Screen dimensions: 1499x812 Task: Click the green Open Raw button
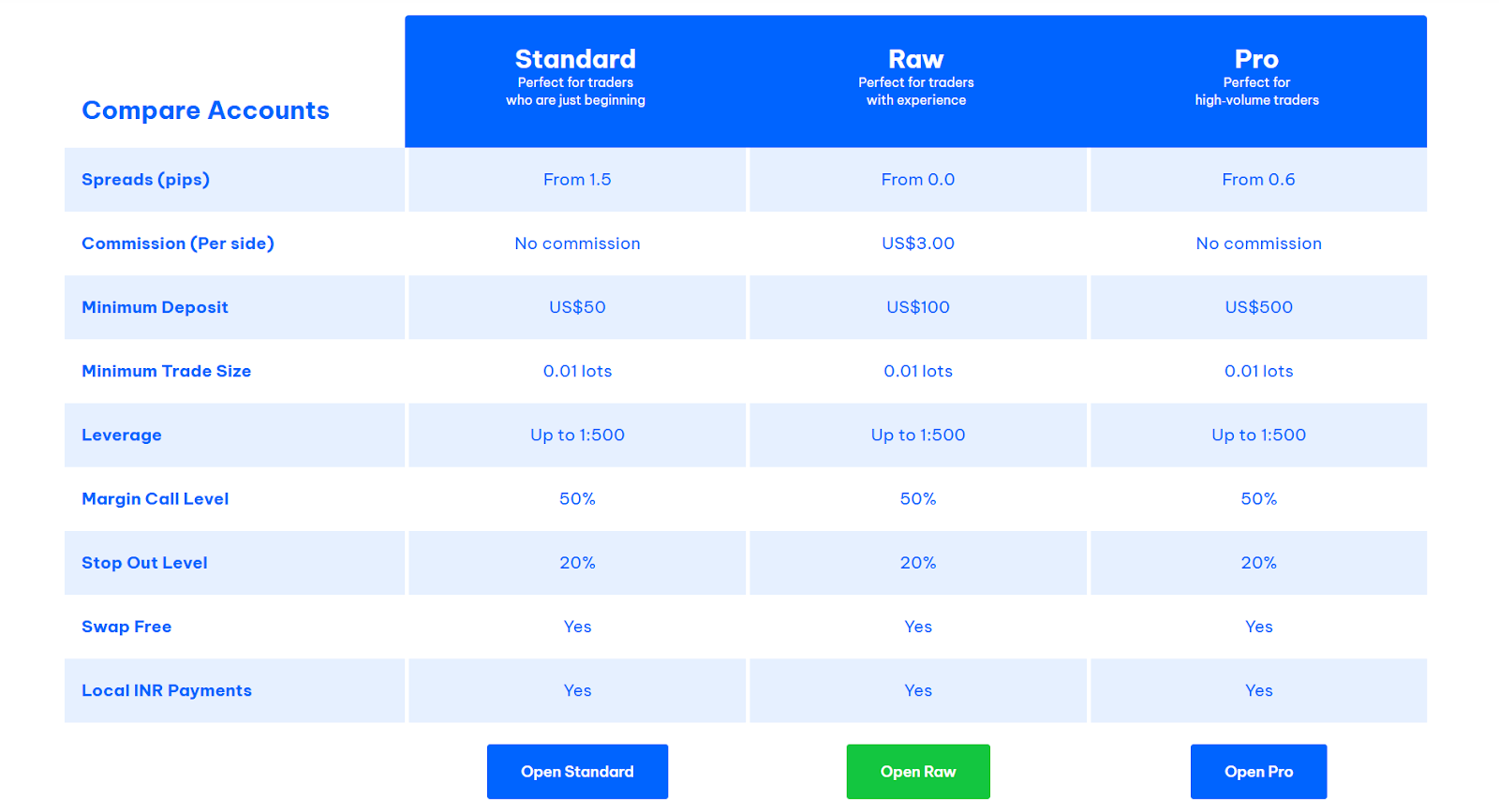tap(918, 772)
